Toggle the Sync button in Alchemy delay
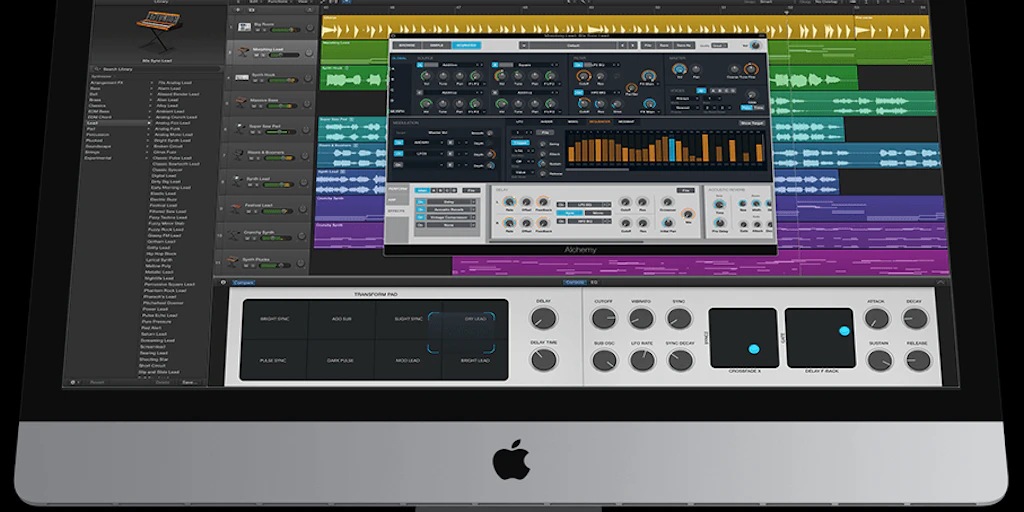The width and height of the screenshot is (1024, 512). (570, 213)
